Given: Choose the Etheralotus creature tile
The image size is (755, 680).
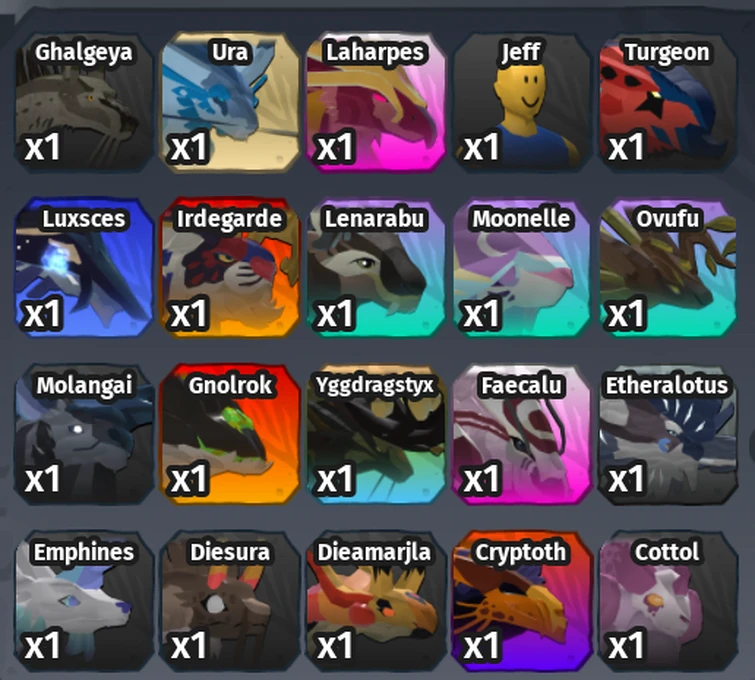Looking at the screenshot, I should (668, 434).
